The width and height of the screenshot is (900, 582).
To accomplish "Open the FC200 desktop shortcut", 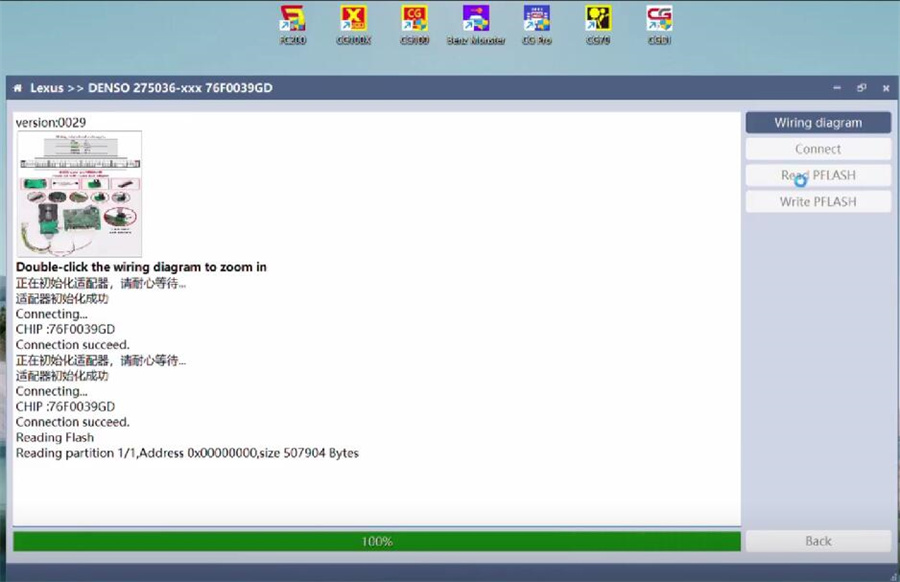I will (x=292, y=22).
